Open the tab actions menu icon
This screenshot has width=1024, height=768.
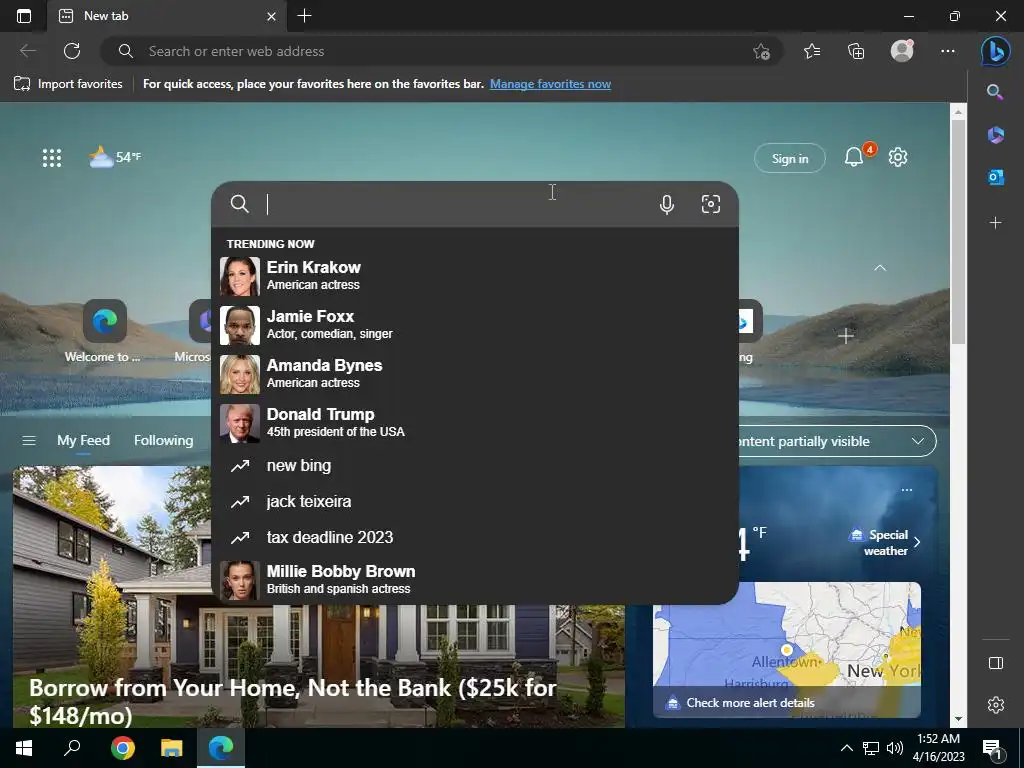click(x=24, y=16)
